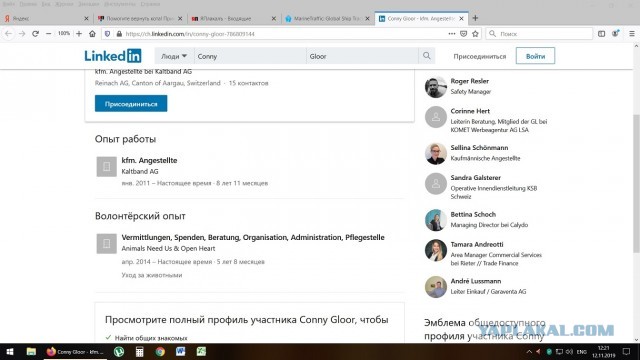Viewport: 640px width, 360px height.
Task: Click the padlock site security icon
Action: (119, 34)
